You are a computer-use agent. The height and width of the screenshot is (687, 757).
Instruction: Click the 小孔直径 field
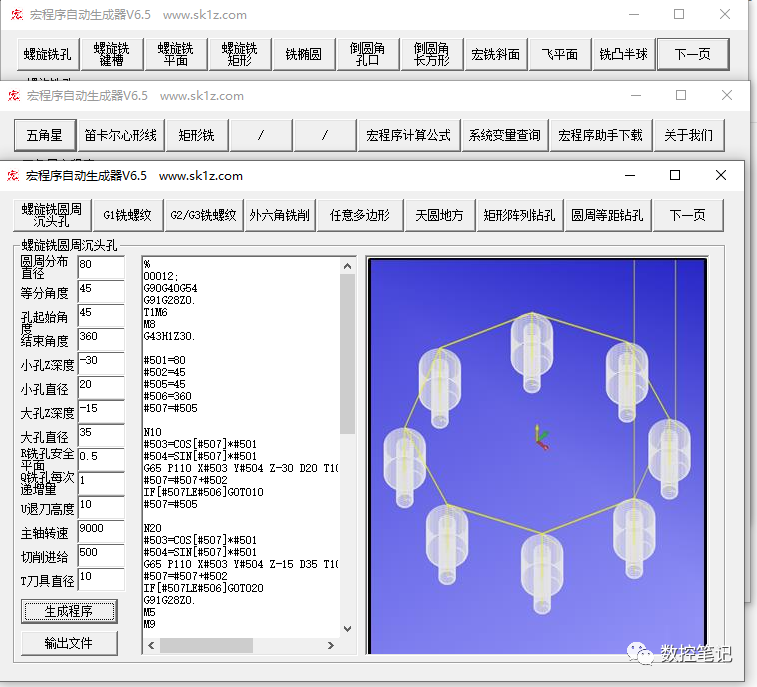click(101, 388)
